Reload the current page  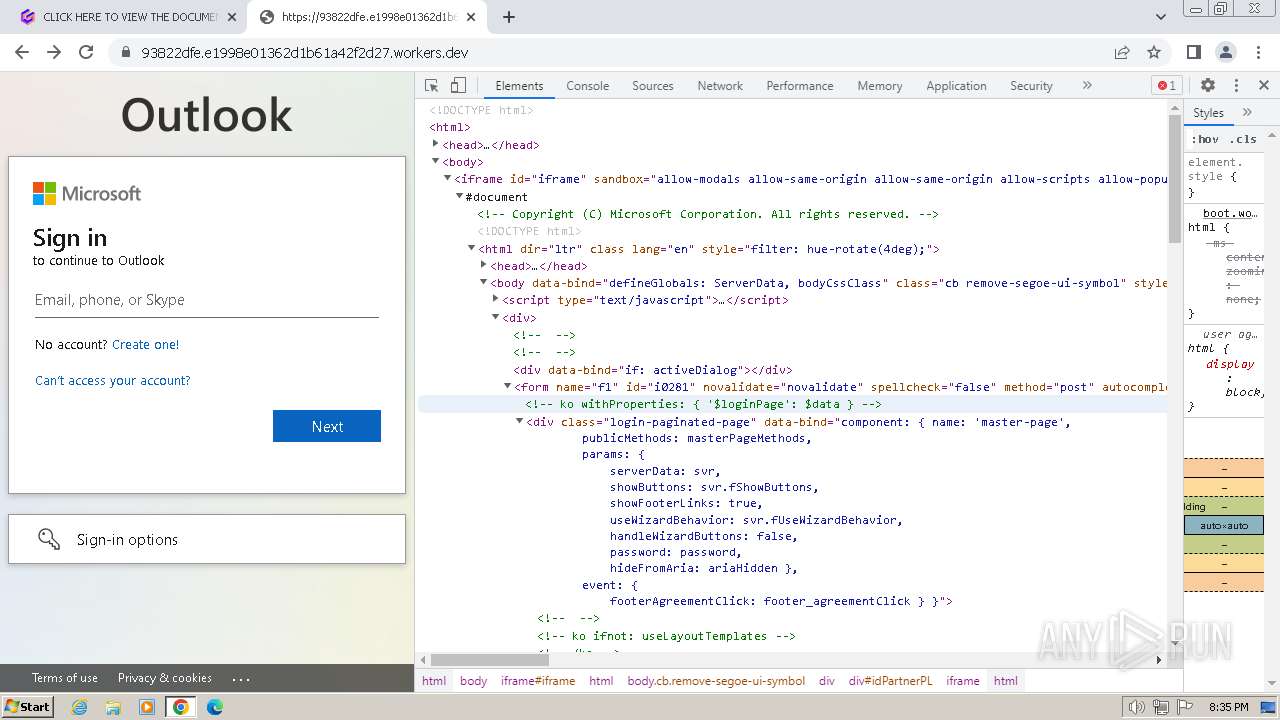[x=86, y=52]
